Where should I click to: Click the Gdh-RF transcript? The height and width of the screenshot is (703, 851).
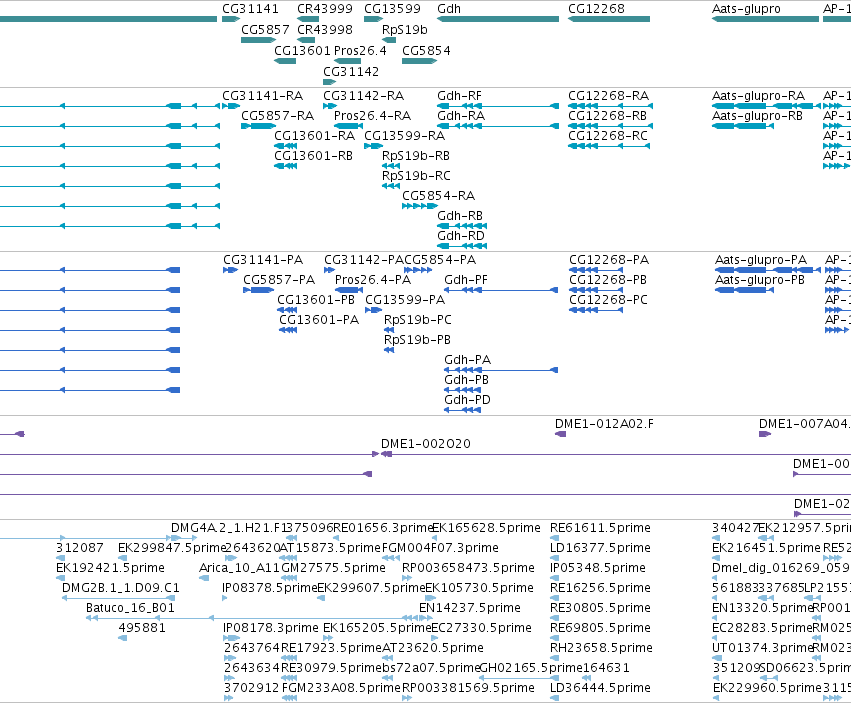[x=498, y=106]
